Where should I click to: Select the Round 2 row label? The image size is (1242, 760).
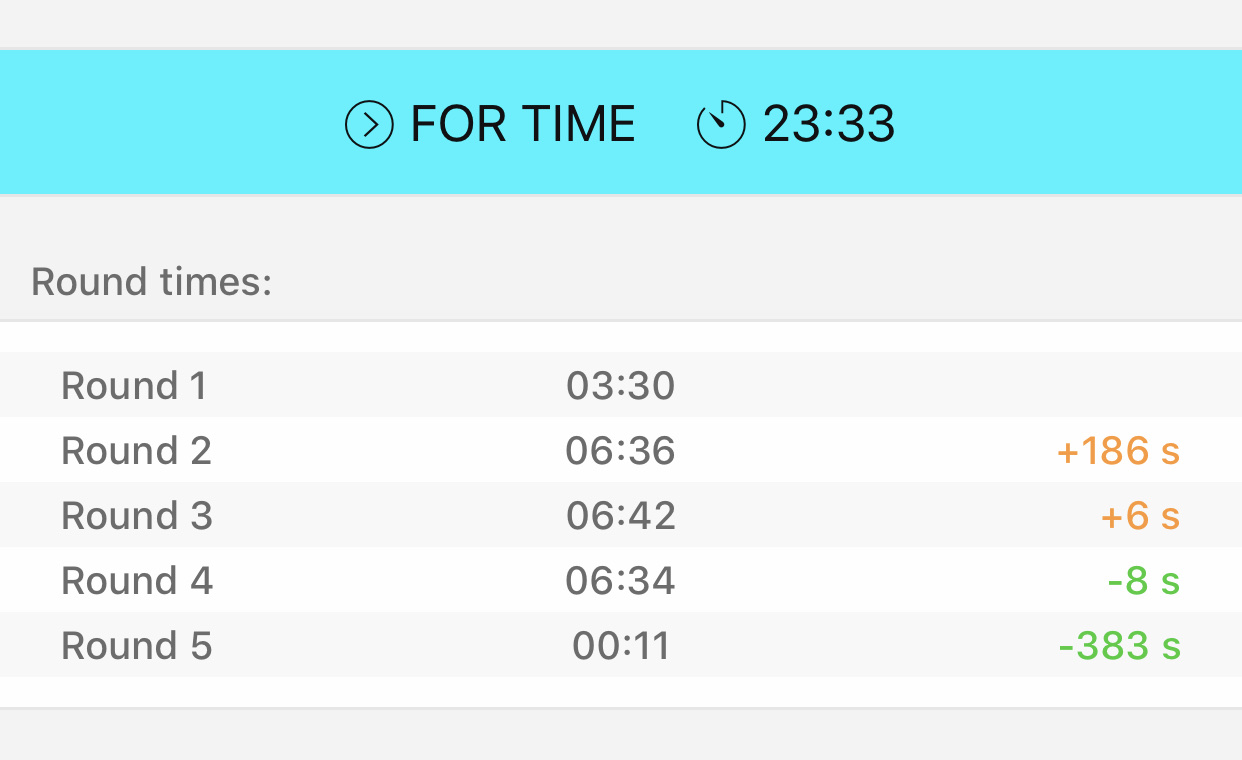point(136,451)
